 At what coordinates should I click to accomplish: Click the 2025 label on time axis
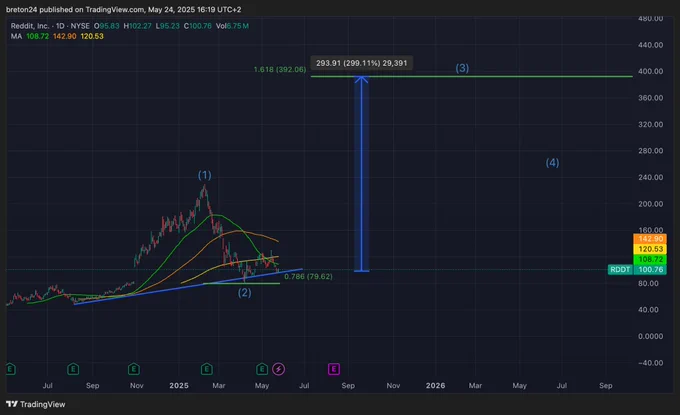pyautogui.click(x=179, y=386)
